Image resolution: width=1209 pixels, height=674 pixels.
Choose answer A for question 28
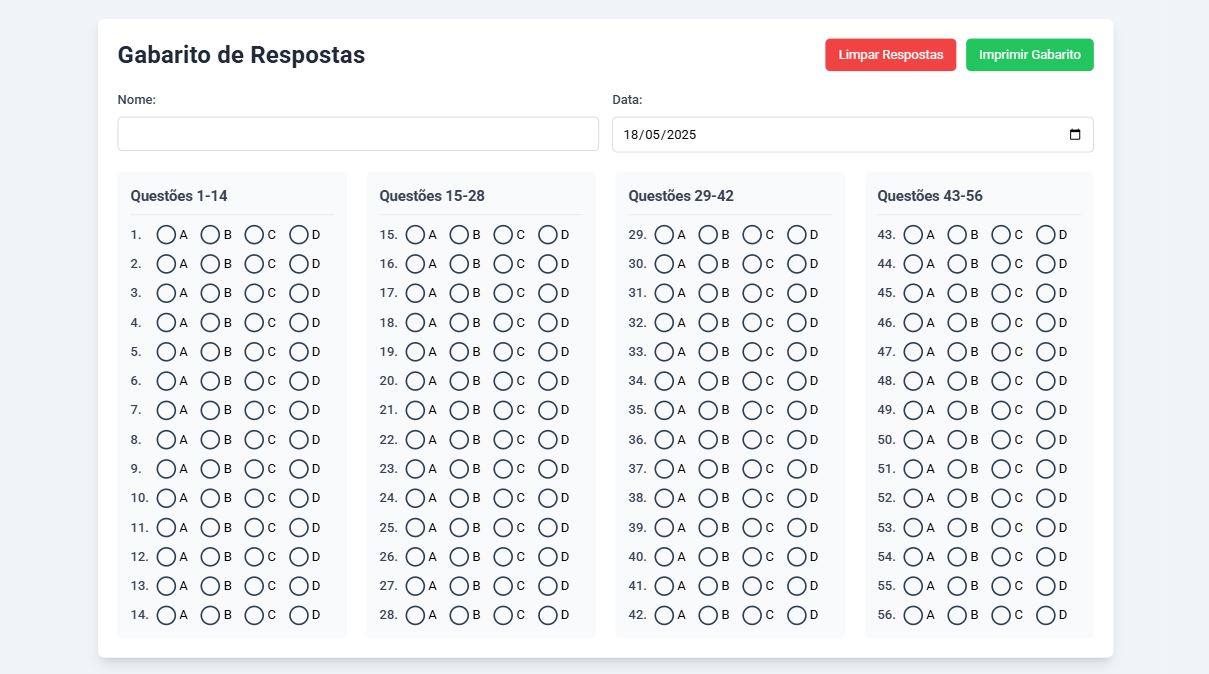coord(415,616)
